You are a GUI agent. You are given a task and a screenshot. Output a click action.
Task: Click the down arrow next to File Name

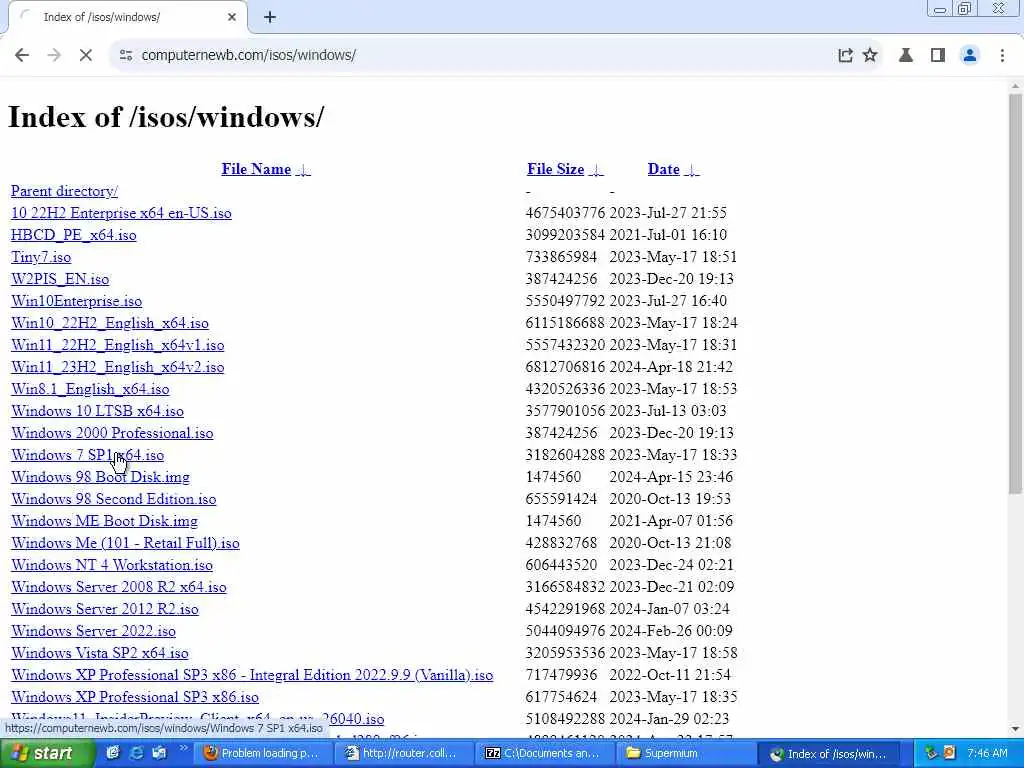click(x=303, y=170)
